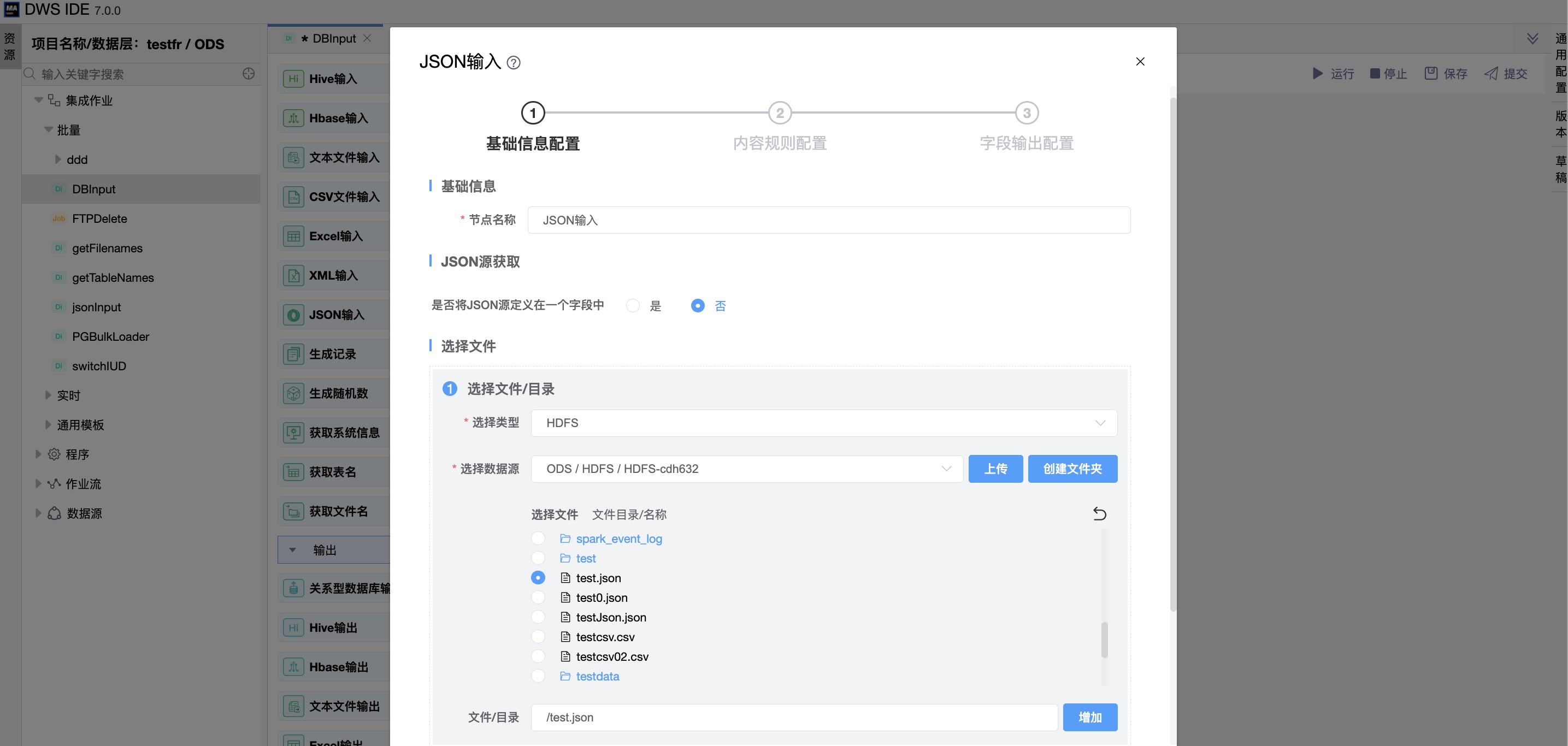Click the 保存 save icon in toolbar
Screen dimensions: 1568x746
1430,74
